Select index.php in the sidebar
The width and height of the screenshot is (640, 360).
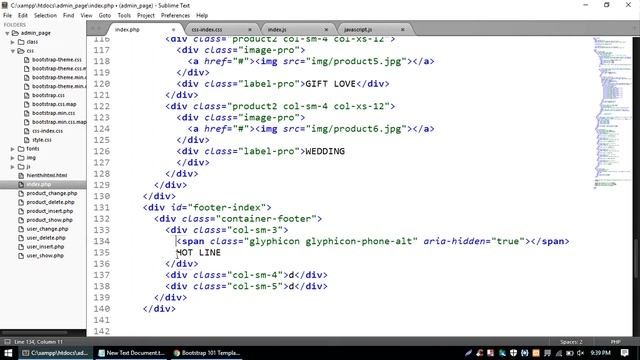coord(39,184)
